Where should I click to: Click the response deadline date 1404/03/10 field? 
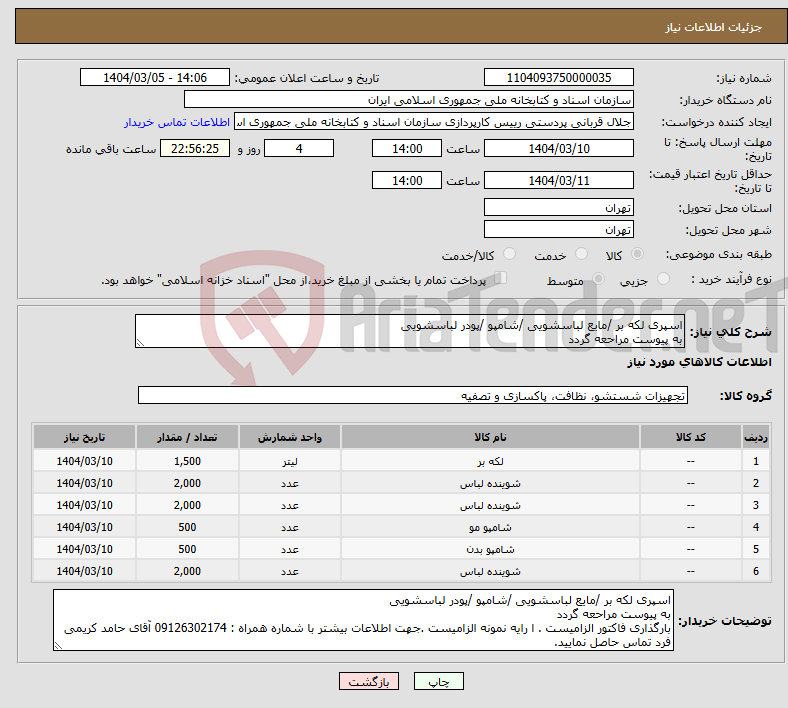pyautogui.click(x=558, y=149)
